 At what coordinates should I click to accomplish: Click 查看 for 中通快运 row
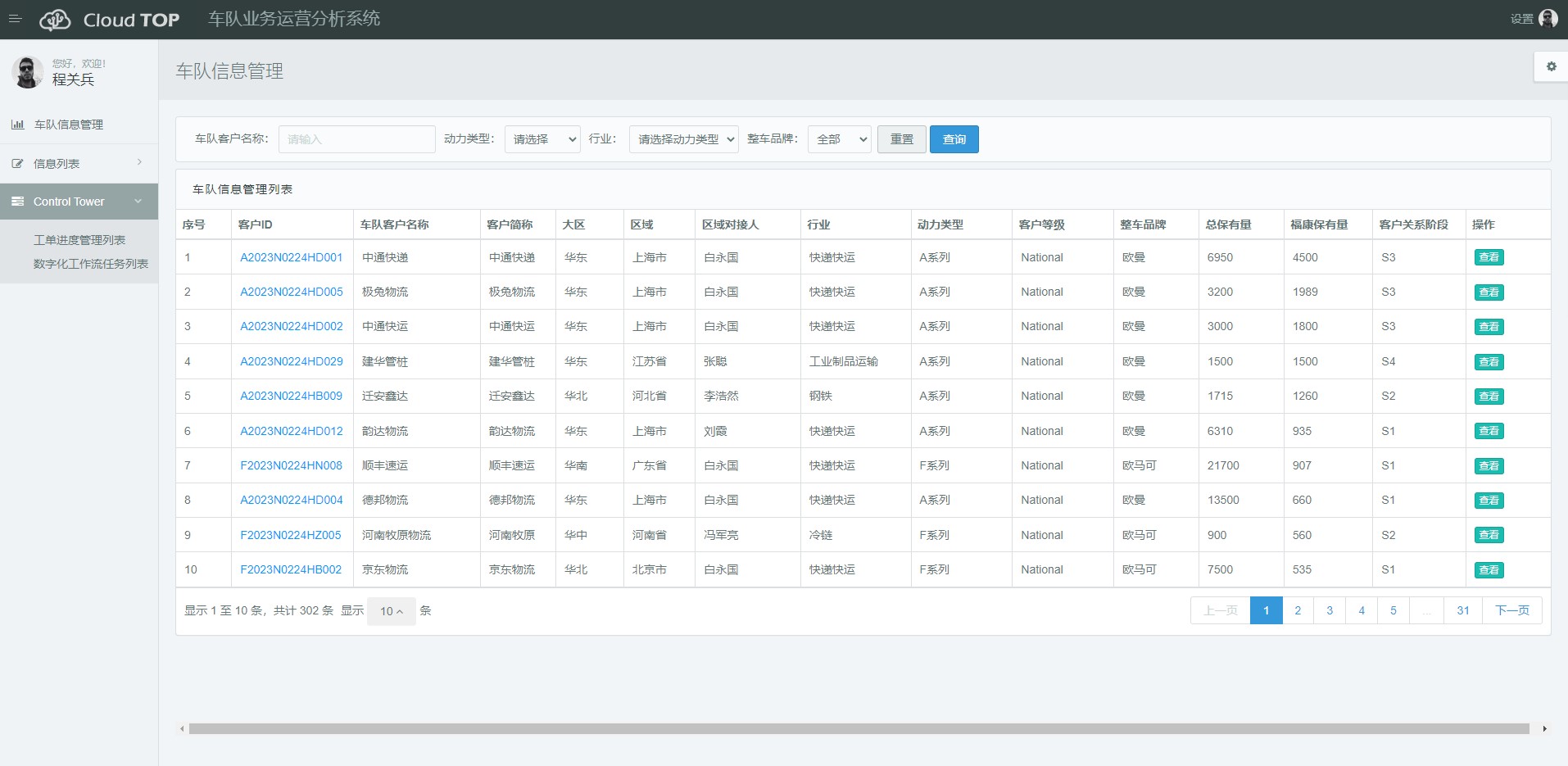pyautogui.click(x=1489, y=327)
